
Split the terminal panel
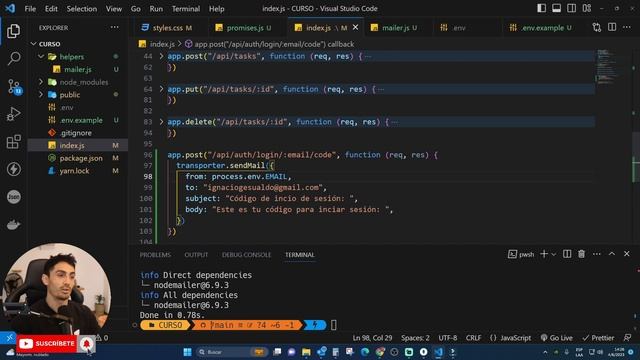pyautogui.click(x=567, y=254)
